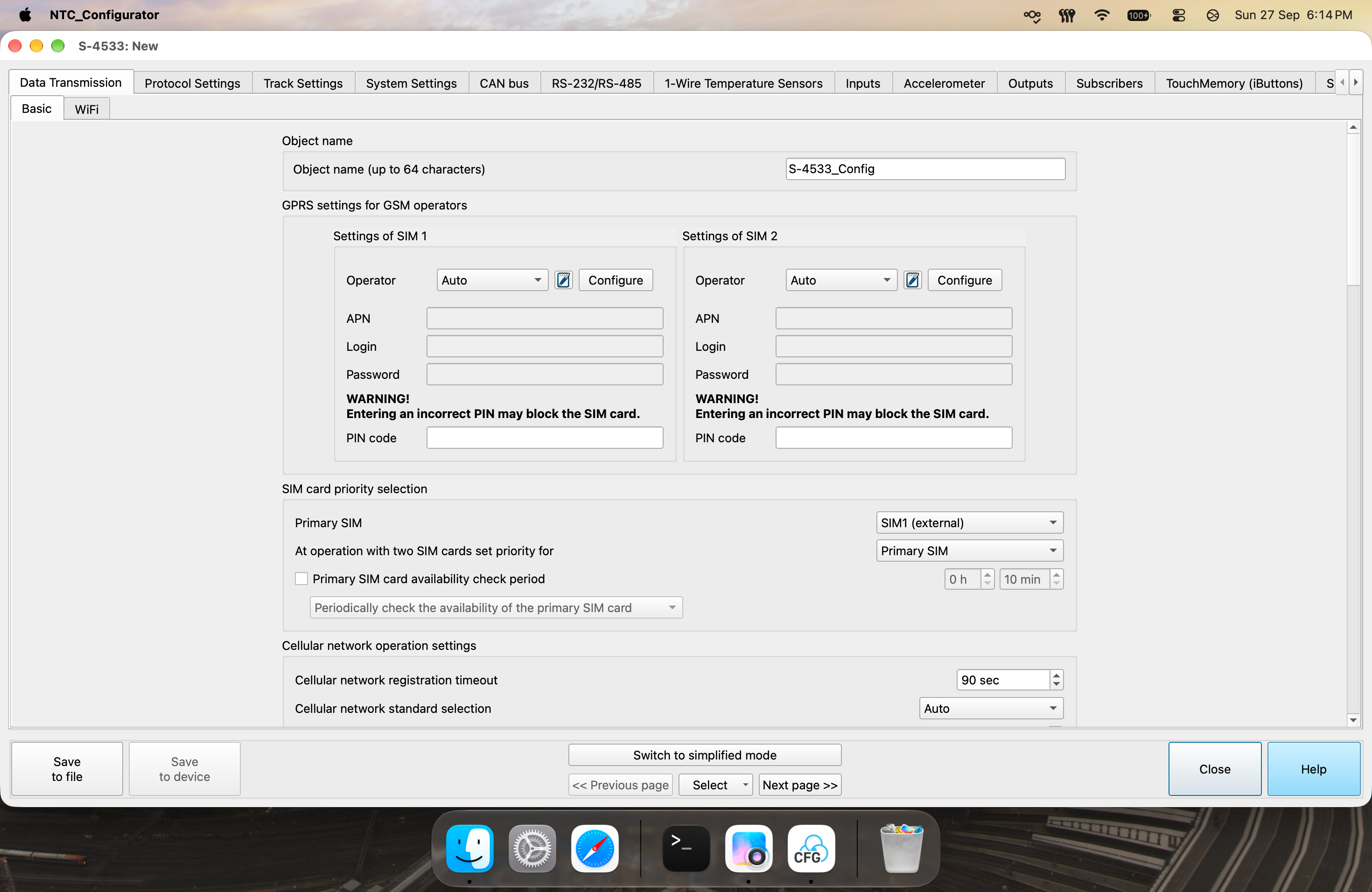Viewport: 1372px width, 892px height.
Task: Click the Object name input field
Action: click(x=925, y=169)
